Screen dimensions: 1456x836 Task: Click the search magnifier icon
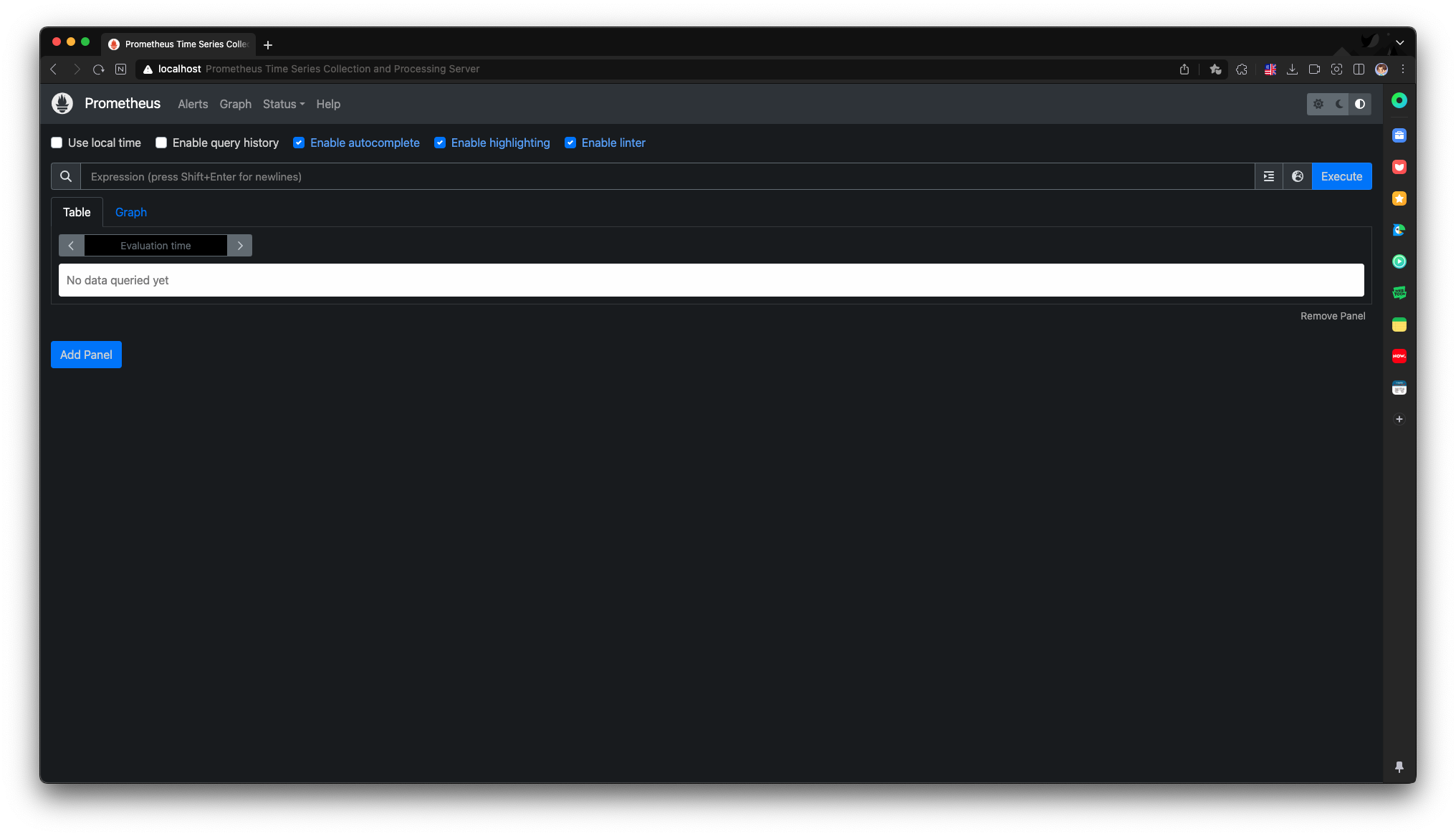pos(66,176)
